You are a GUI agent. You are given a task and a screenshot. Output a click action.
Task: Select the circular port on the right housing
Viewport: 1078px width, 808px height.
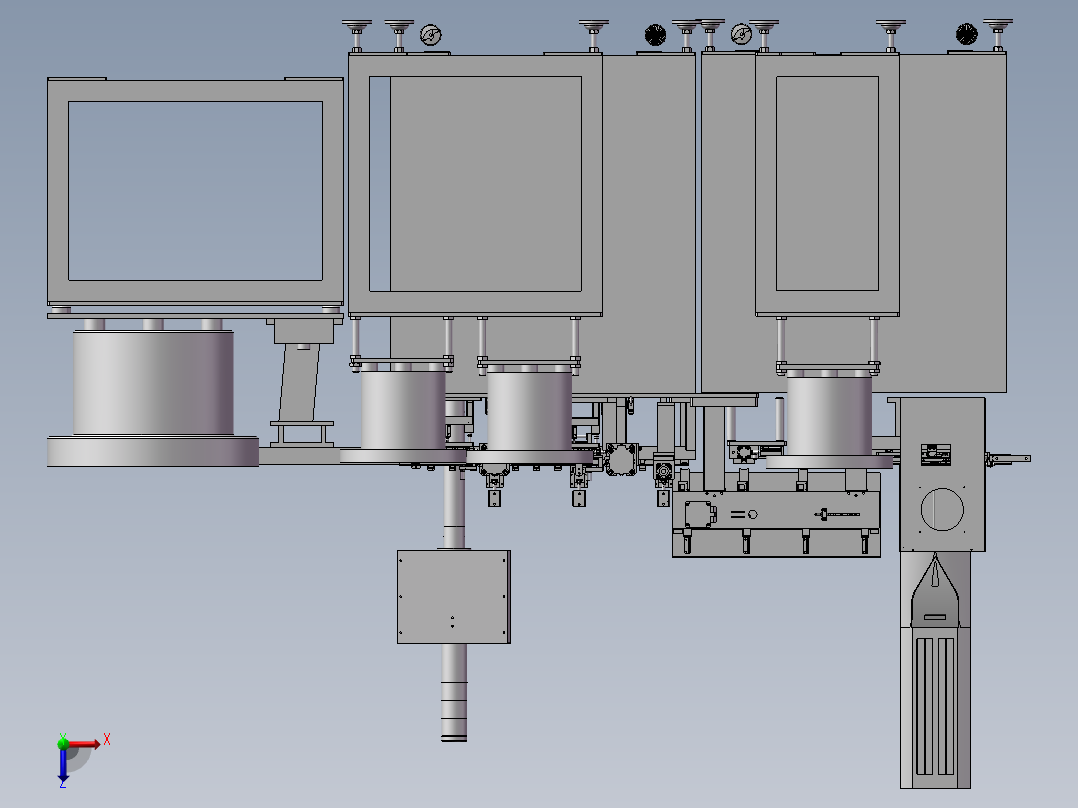pyautogui.click(x=942, y=510)
